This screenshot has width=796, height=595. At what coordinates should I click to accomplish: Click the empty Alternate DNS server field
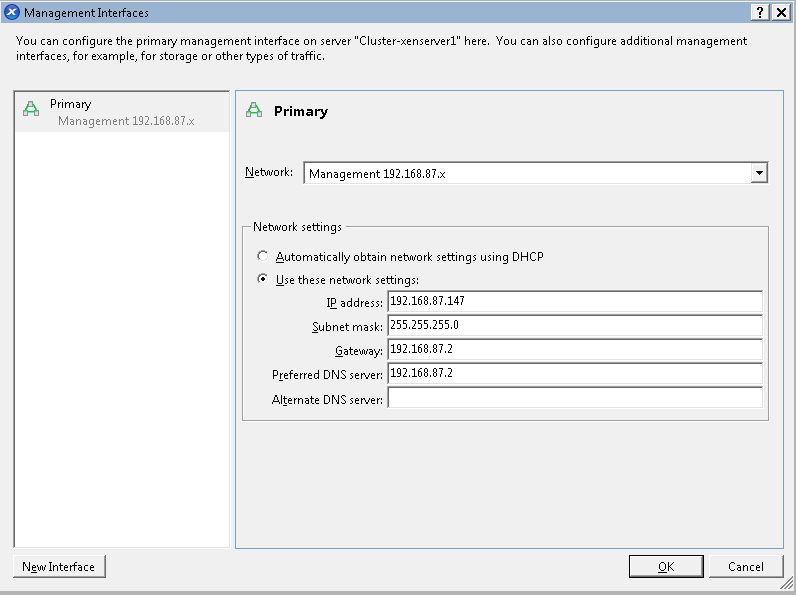click(x=574, y=398)
